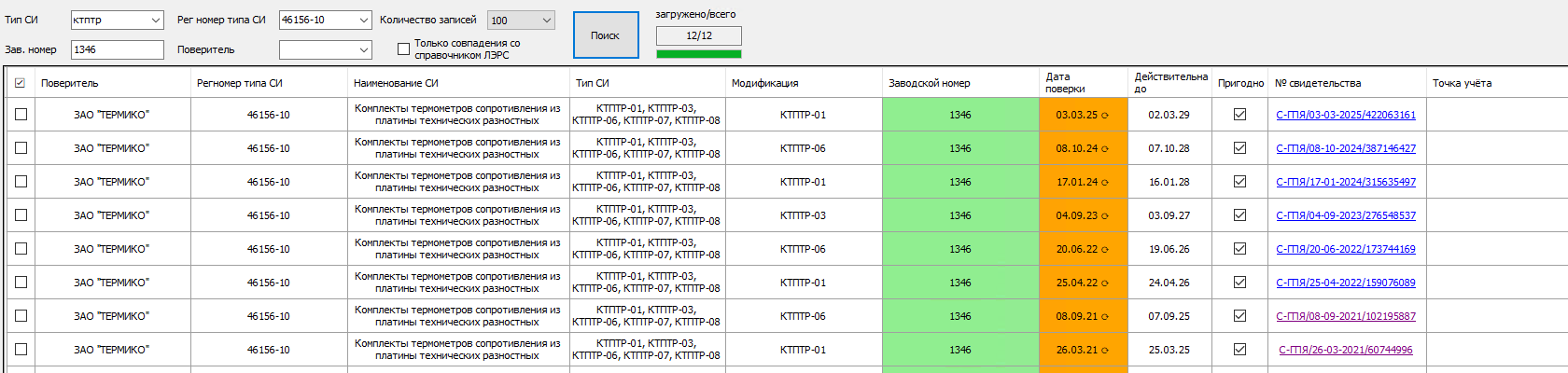Click the circular icon beside 04.09.23
This screenshot has width=1568, height=373.
pos(1105,216)
